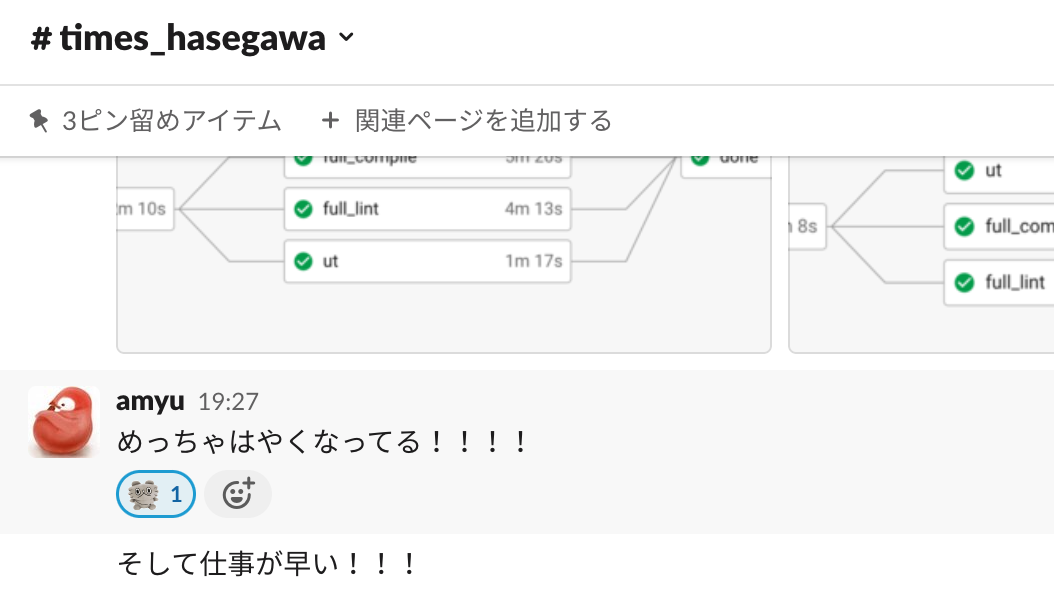Viewport: 1054px width, 594px height.
Task: Select 関連ページを追加する link
Action: click(483, 121)
